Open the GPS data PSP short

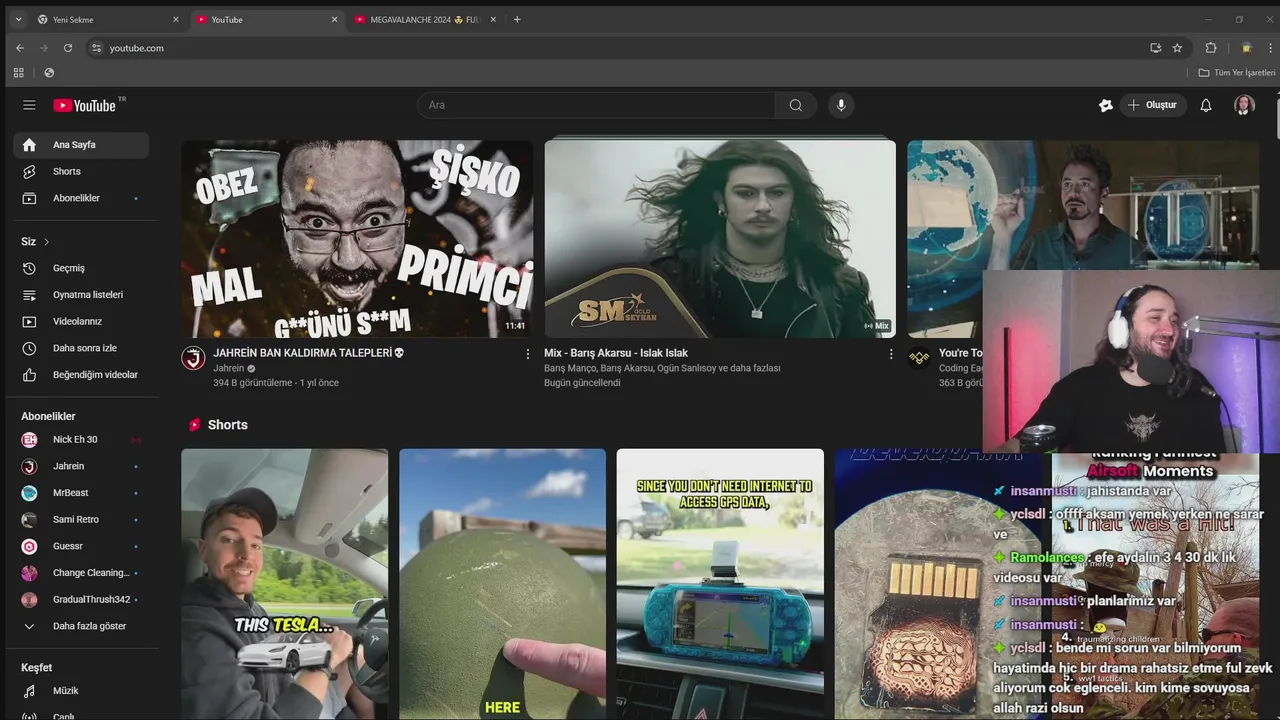pyautogui.click(x=720, y=584)
